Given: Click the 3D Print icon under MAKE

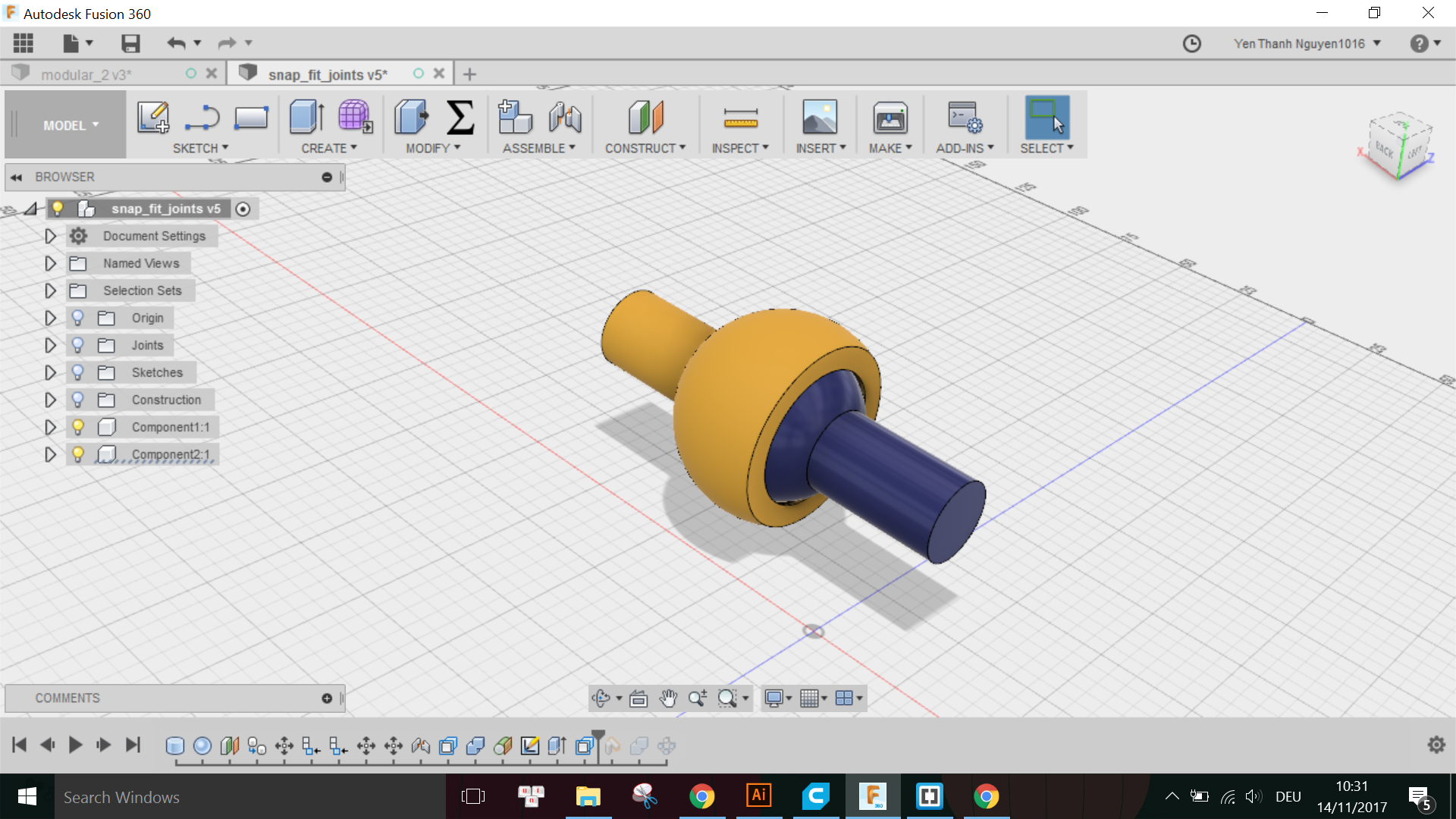Looking at the screenshot, I should 890,118.
